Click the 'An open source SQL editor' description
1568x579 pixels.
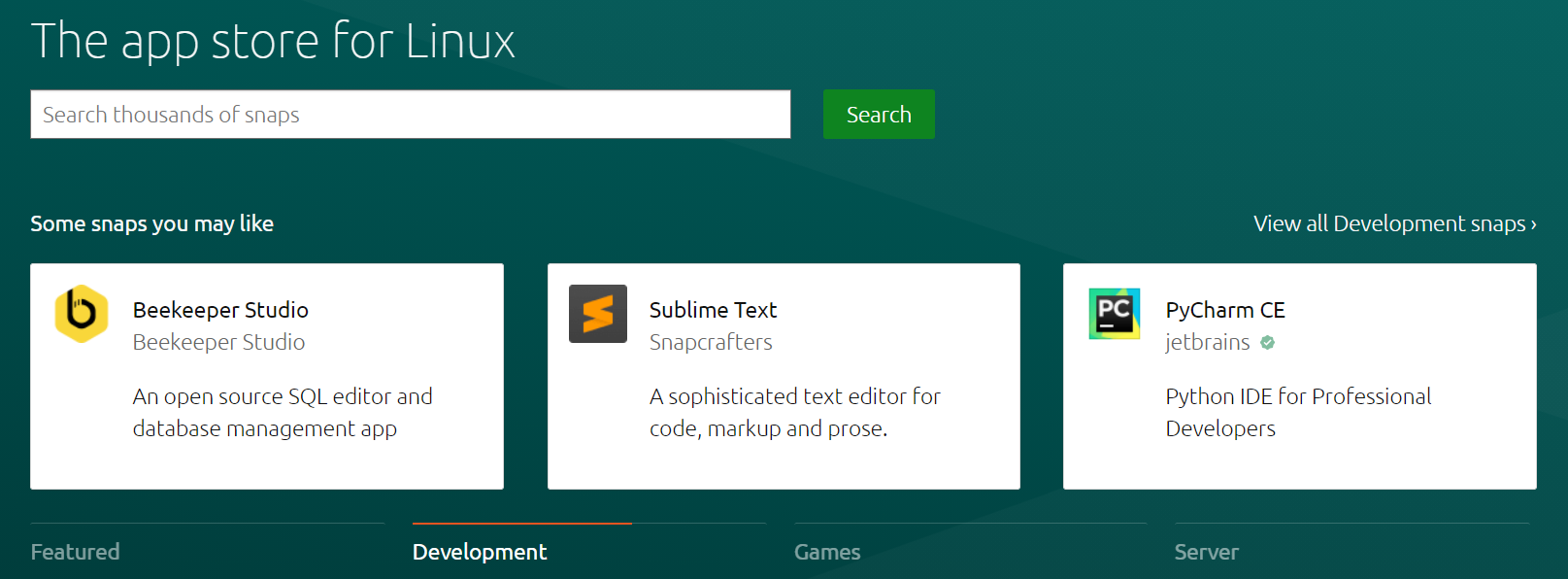pos(283,413)
